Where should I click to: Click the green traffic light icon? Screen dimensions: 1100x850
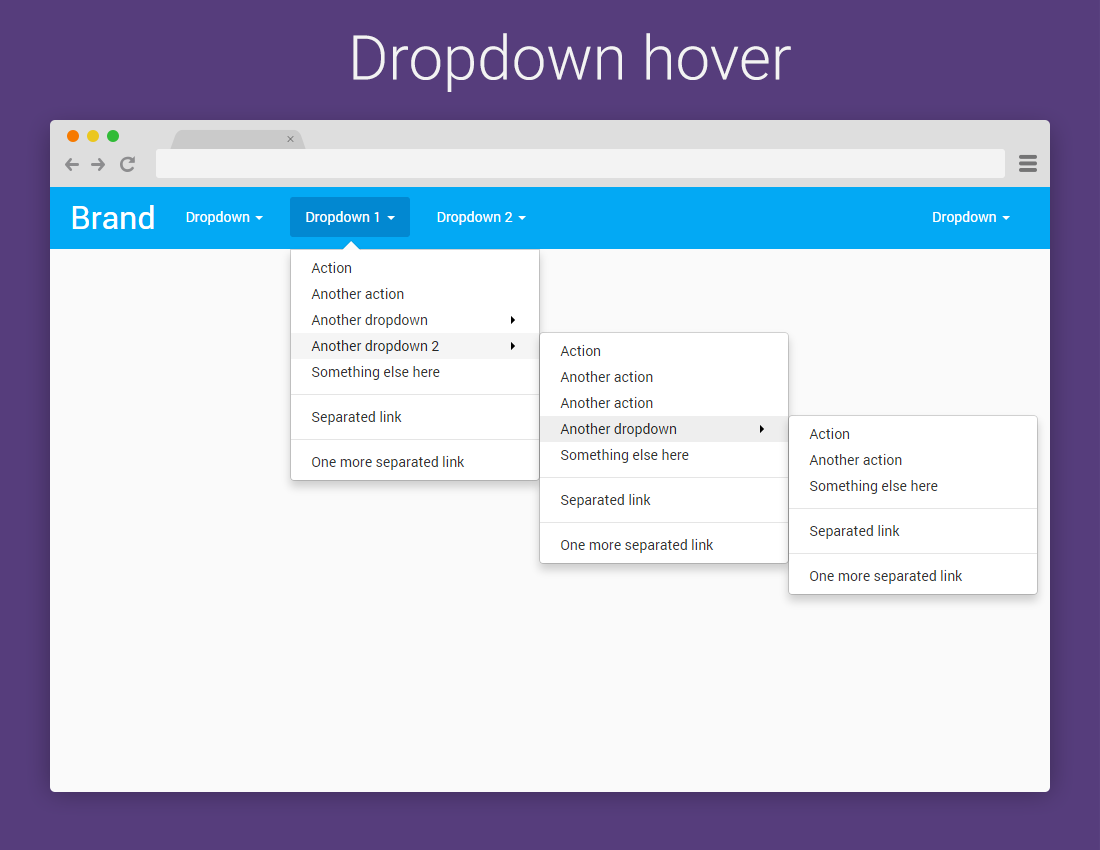coord(112,135)
